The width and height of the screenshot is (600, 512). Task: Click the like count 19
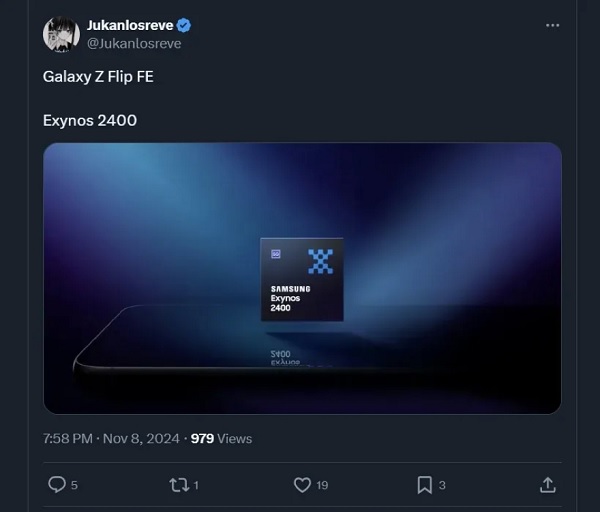pyautogui.click(x=323, y=485)
